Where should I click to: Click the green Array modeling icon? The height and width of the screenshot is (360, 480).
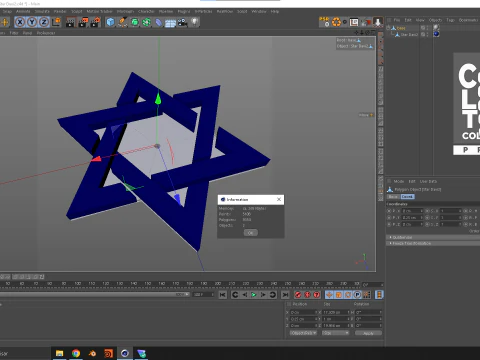click(x=146, y=22)
